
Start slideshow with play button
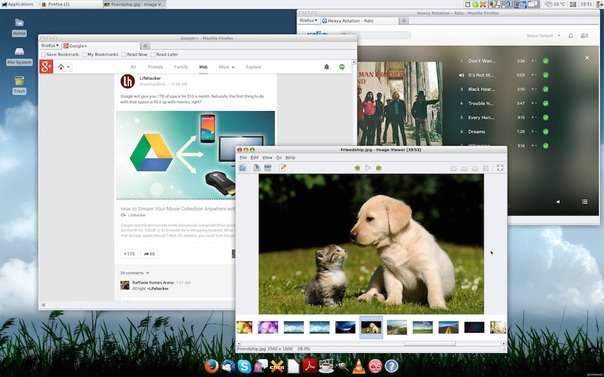click(x=368, y=168)
